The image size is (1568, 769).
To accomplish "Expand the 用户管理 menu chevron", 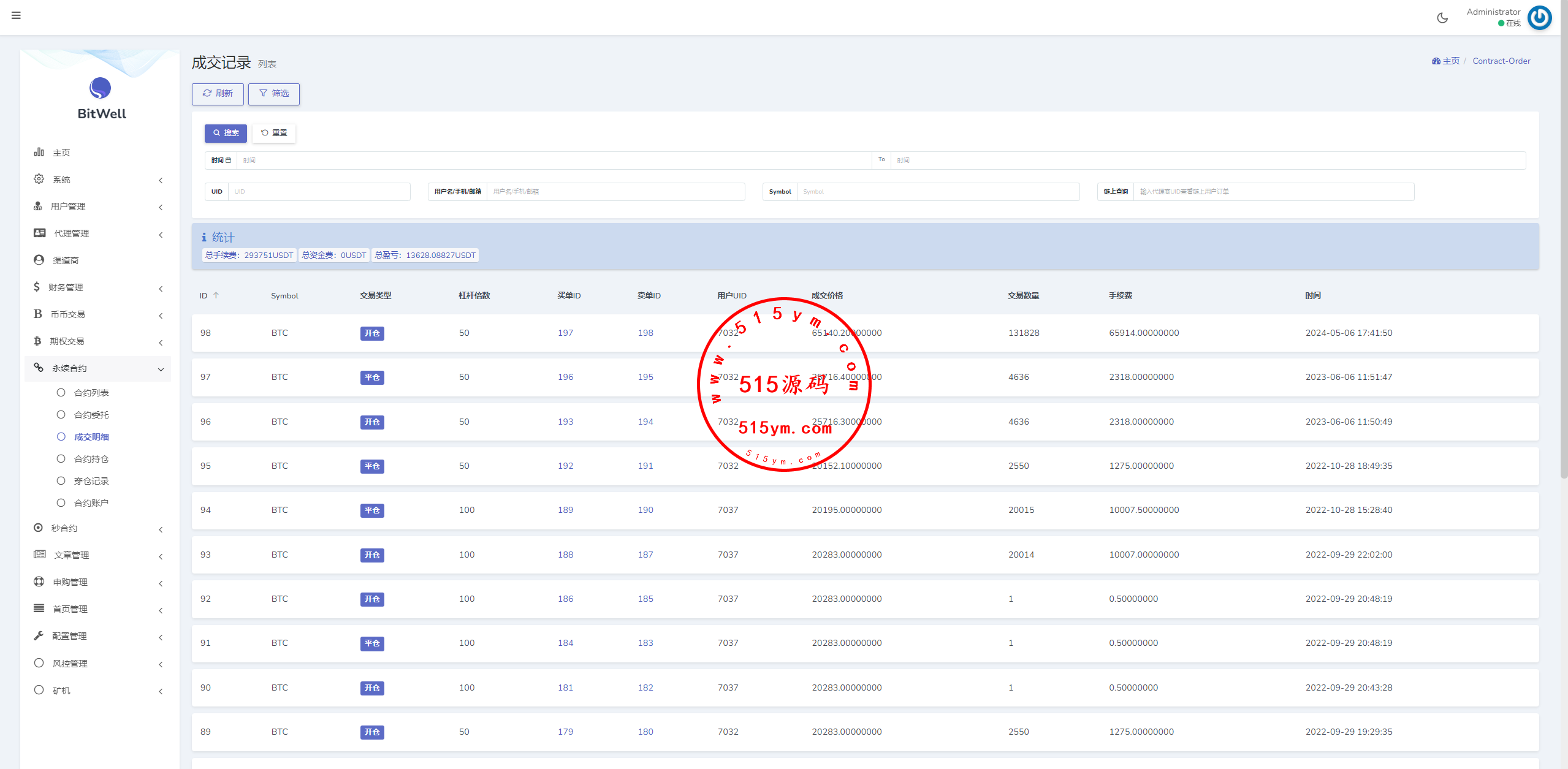I will 161,207.
